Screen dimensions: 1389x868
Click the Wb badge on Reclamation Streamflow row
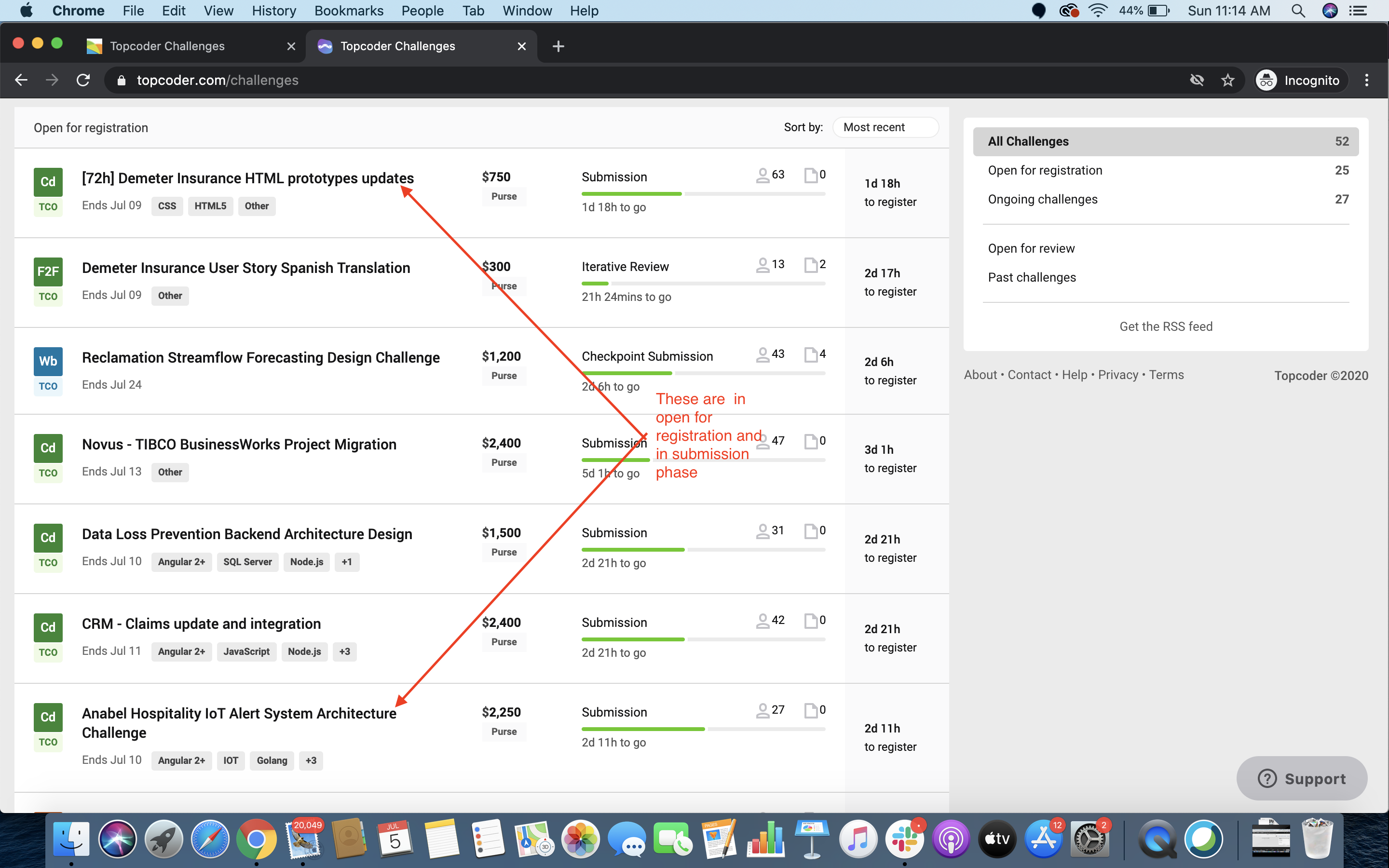coord(48,361)
